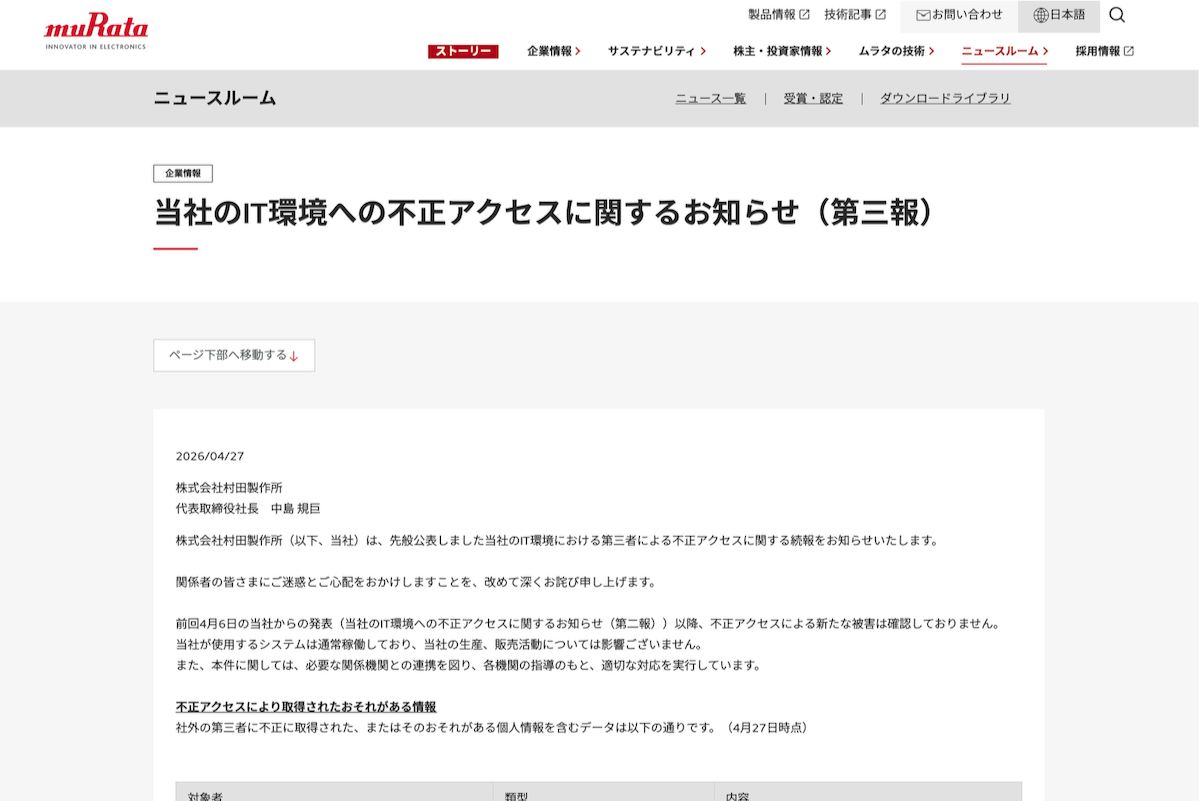Open the 日本語 language selector

coord(1059,16)
